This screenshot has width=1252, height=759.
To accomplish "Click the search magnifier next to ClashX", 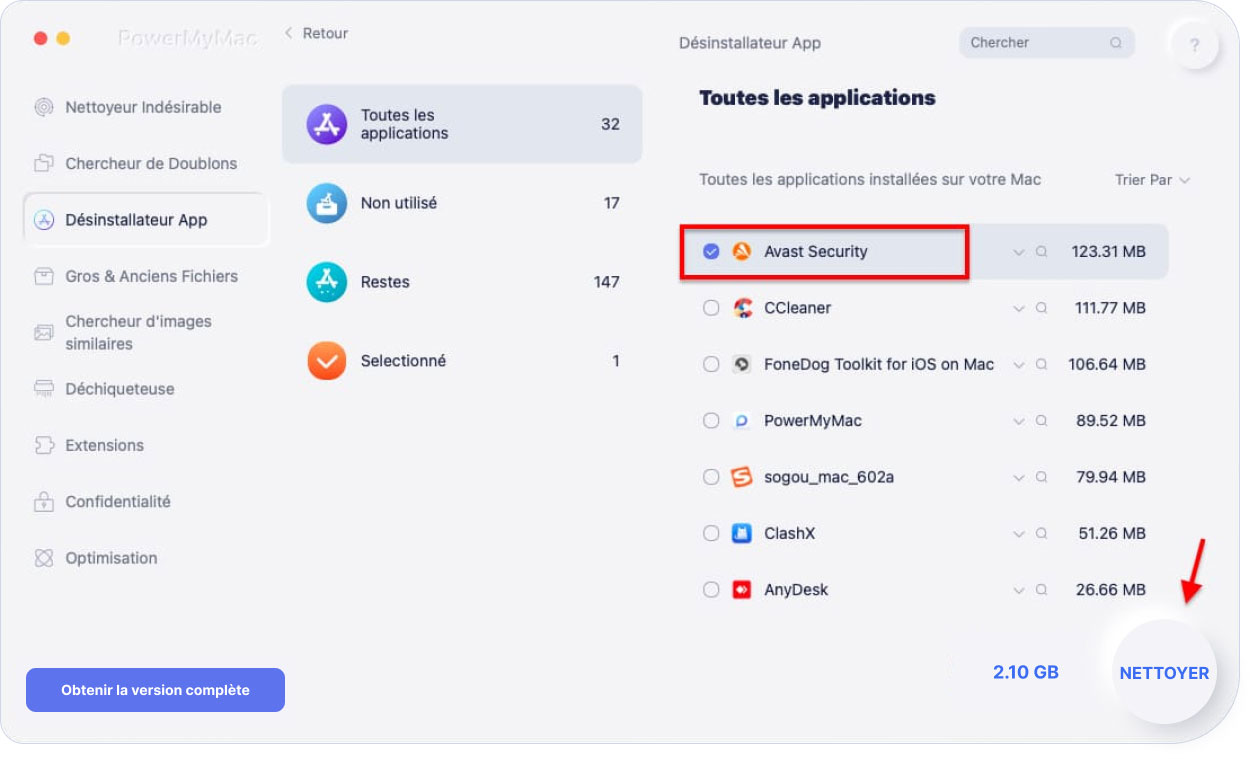I will pyautogui.click(x=1041, y=534).
